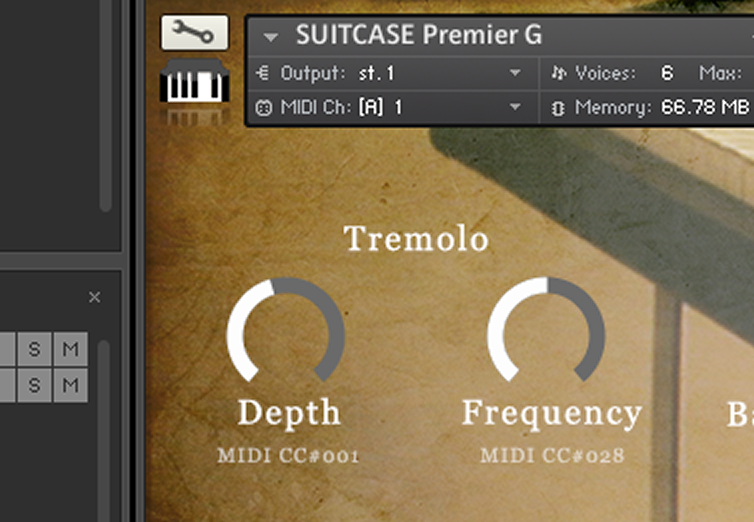Click the upper left panel scrollbar
The height and width of the screenshot is (522, 754).
click(x=105, y=106)
